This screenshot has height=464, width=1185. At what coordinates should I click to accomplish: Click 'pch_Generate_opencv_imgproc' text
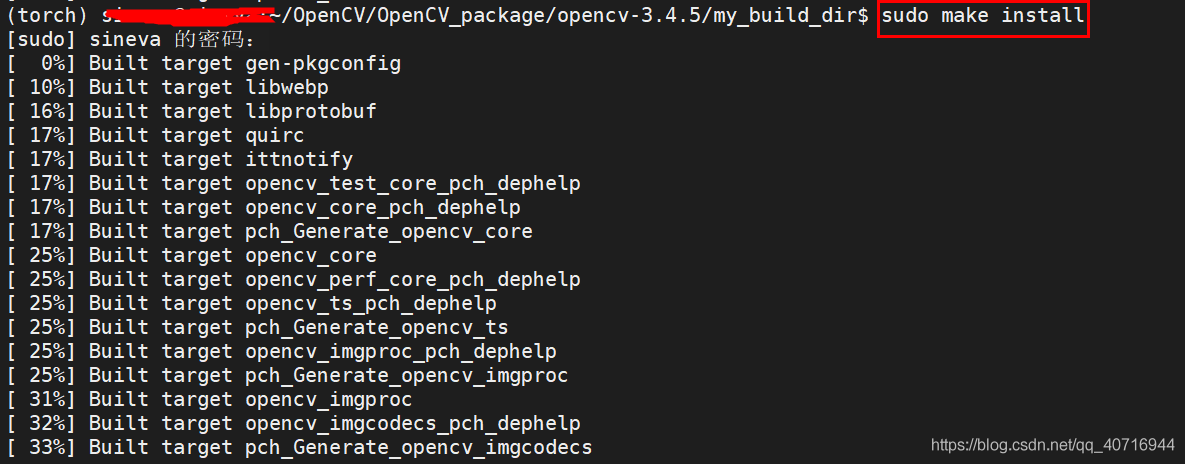[x=407, y=375]
